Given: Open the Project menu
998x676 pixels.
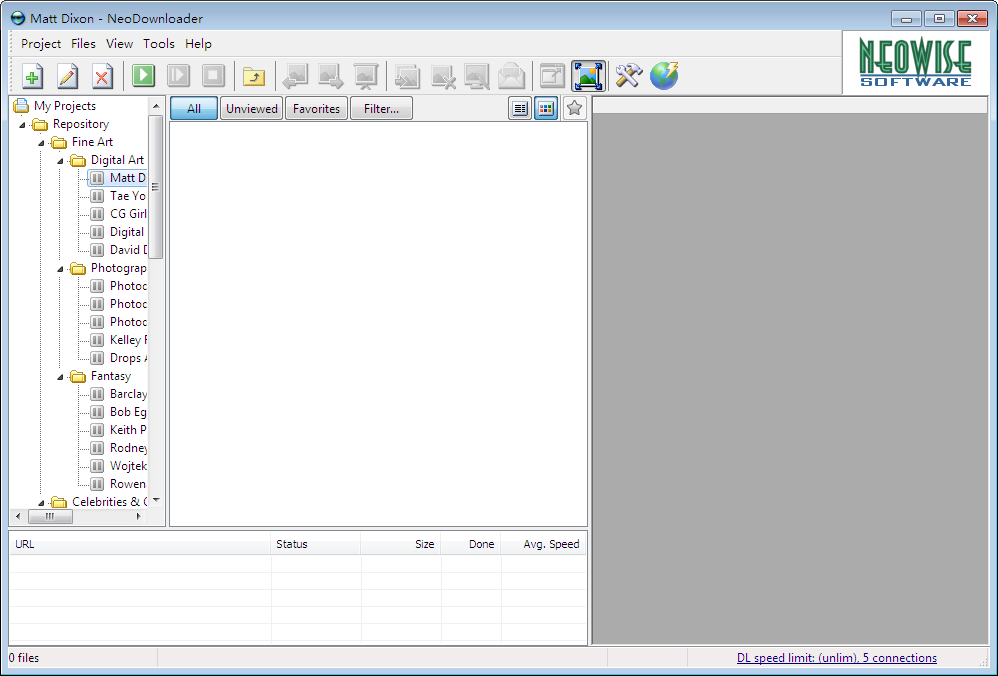Looking at the screenshot, I should 41,44.
